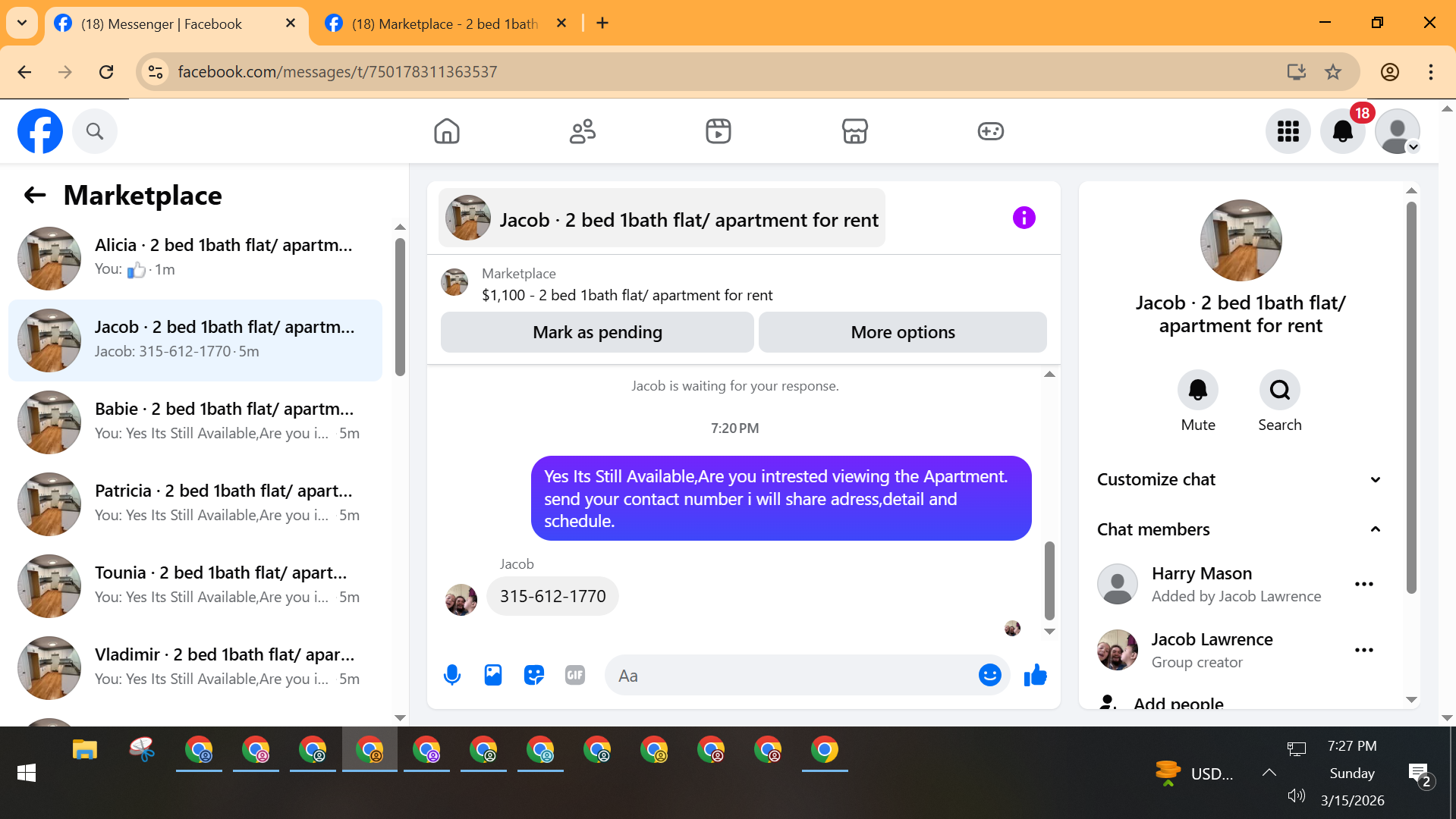Click the Facebook search magnifier icon

tap(95, 131)
